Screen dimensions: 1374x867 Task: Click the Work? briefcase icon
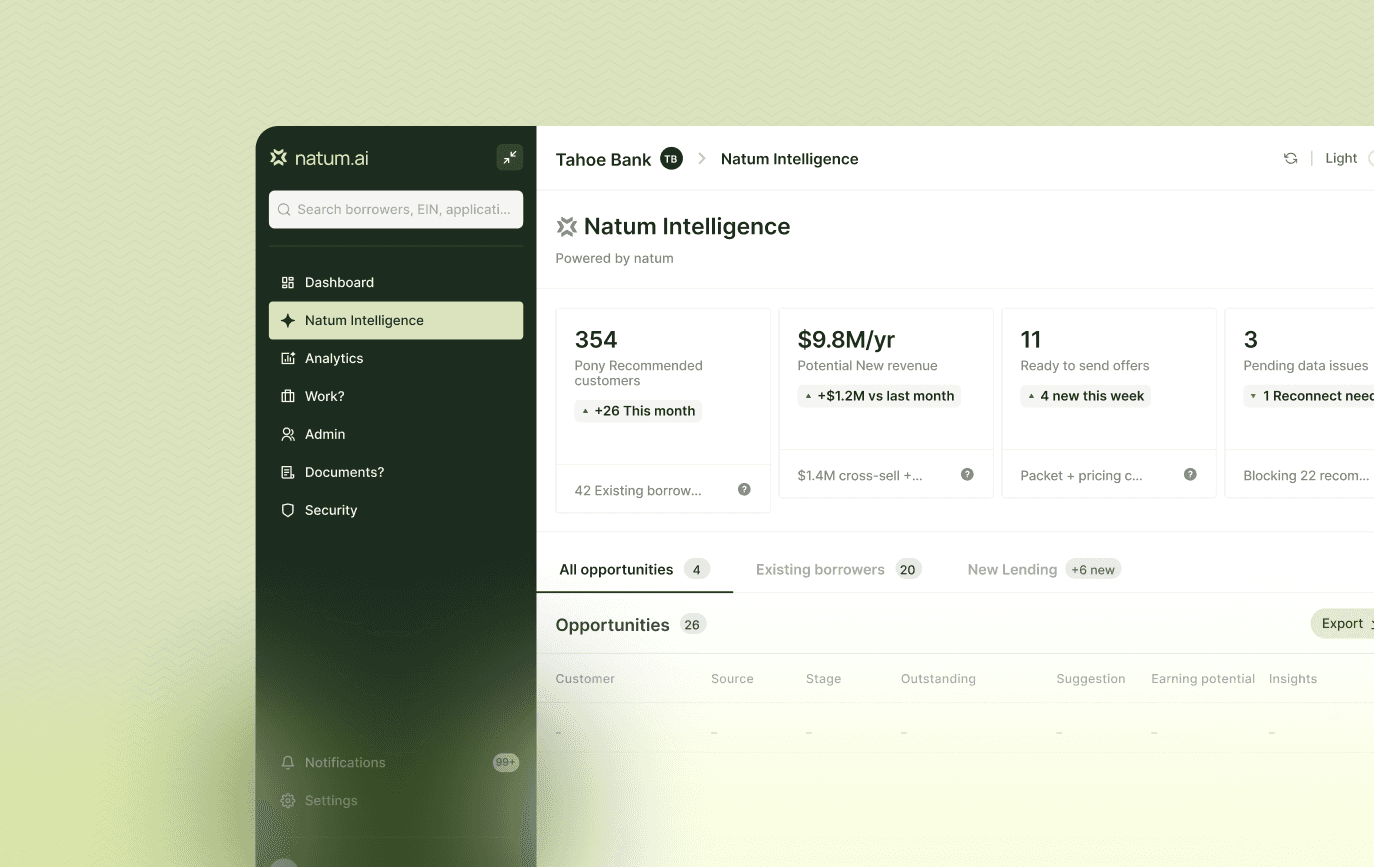tap(288, 397)
